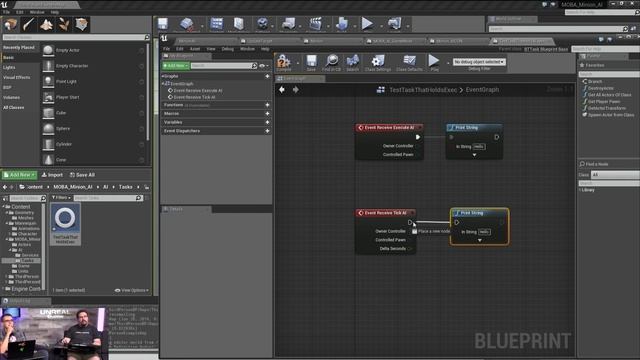Open the Launch icon in main toolbar
The width and height of the screenshot is (640, 360).
[394, 24]
